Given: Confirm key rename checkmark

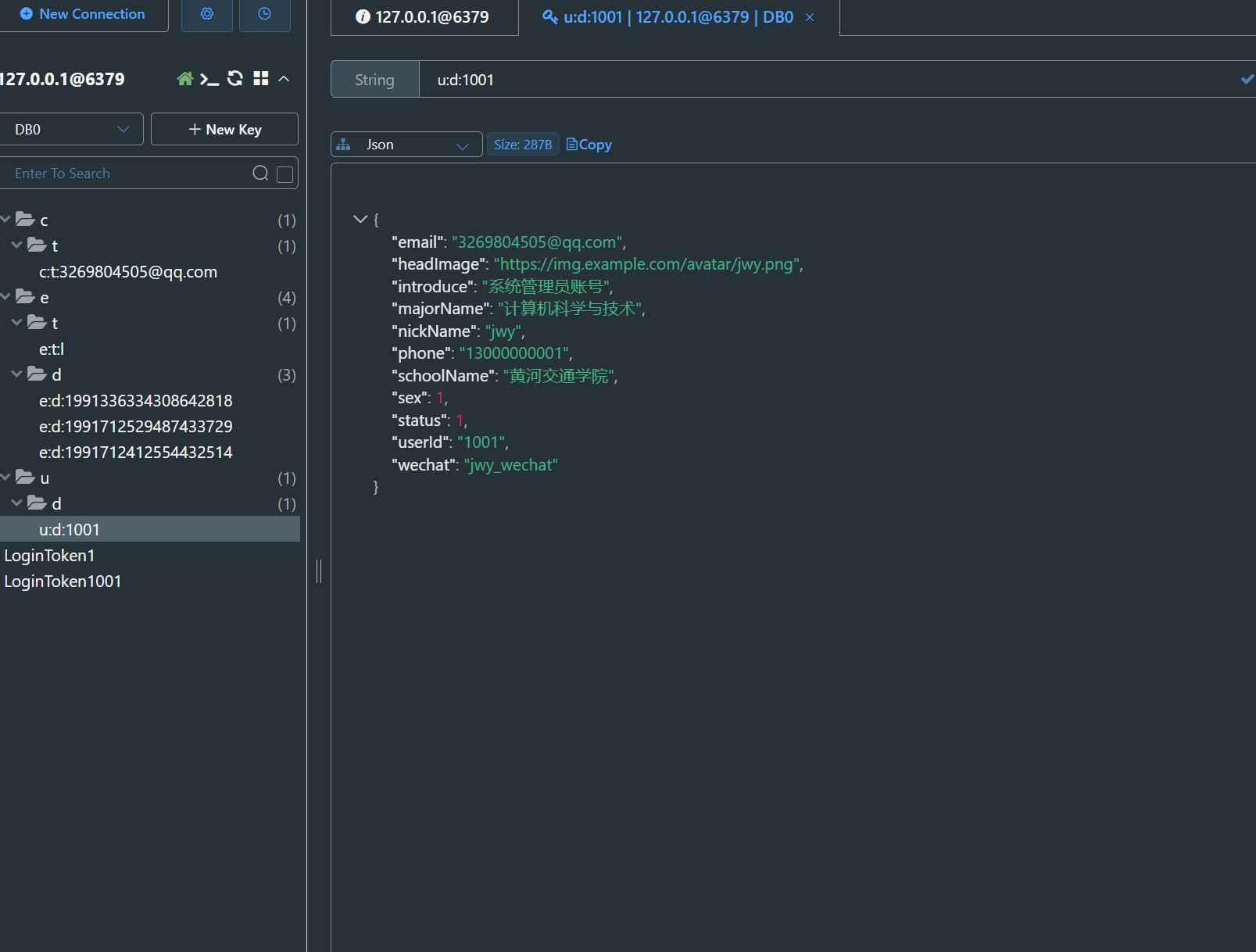Looking at the screenshot, I should click(1247, 80).
